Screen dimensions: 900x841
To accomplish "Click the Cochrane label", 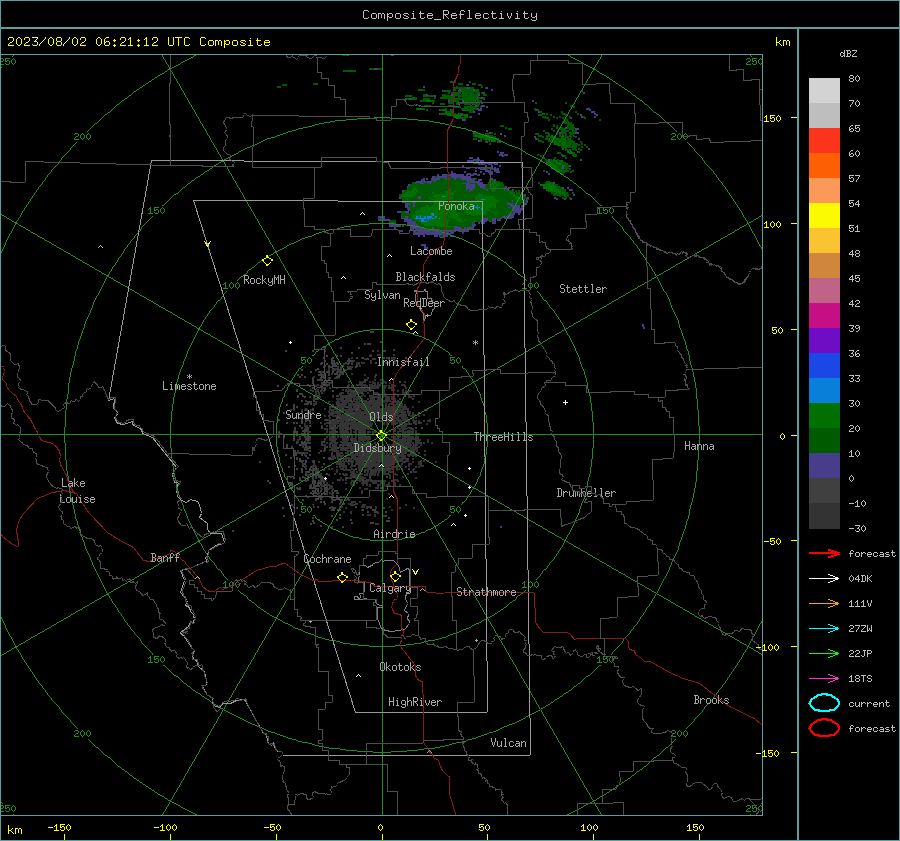I will 327,559.
